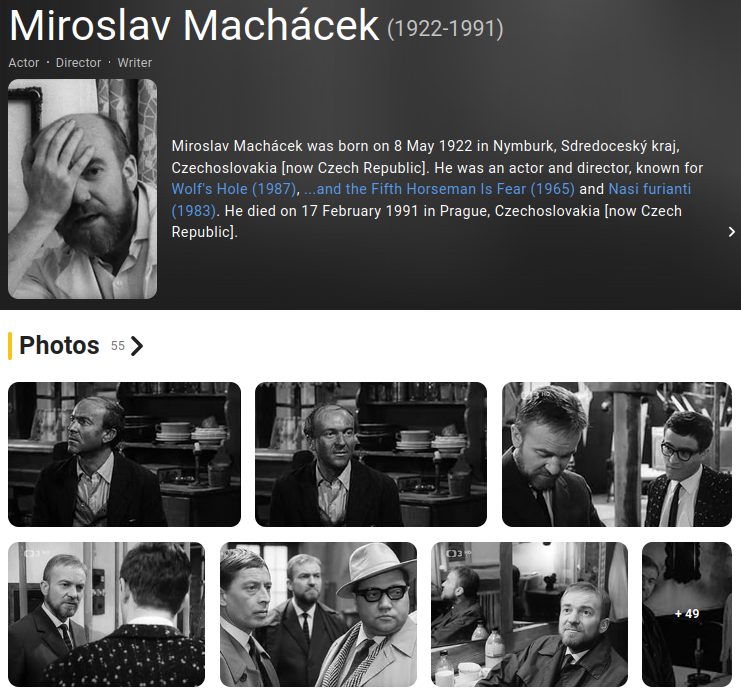Click the photo count number 55
741x694 pixels.
(118, 346)
